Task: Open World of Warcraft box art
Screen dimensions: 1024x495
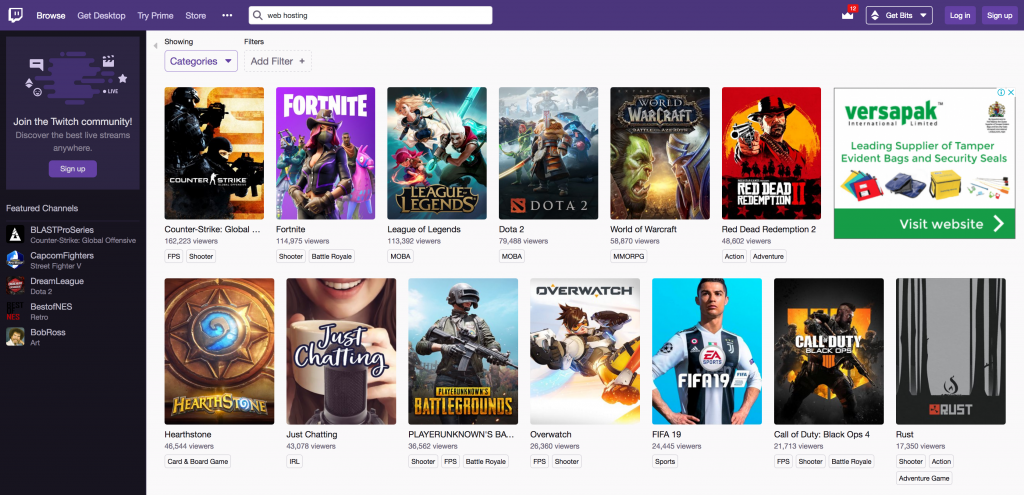Action: click(x=660, y=153)
